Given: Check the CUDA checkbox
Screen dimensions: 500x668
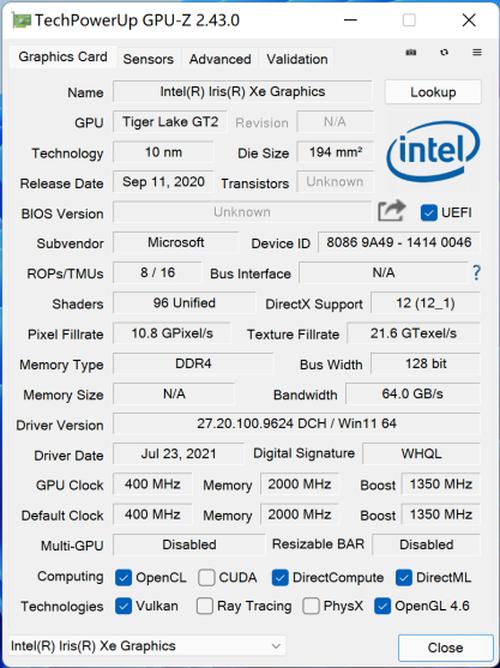Looking at the screenshot, I should tap(206, 578).
